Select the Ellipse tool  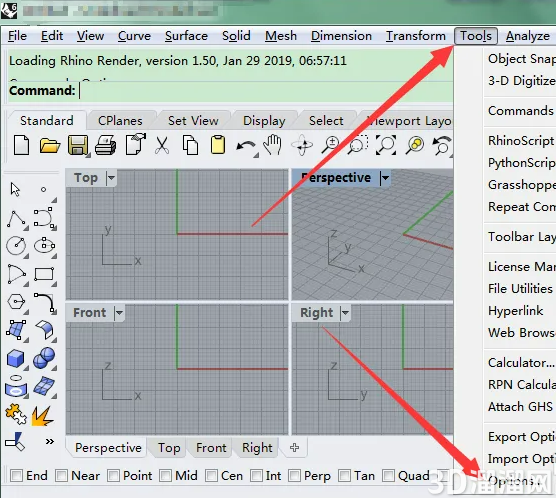click(x=44, y=245)
